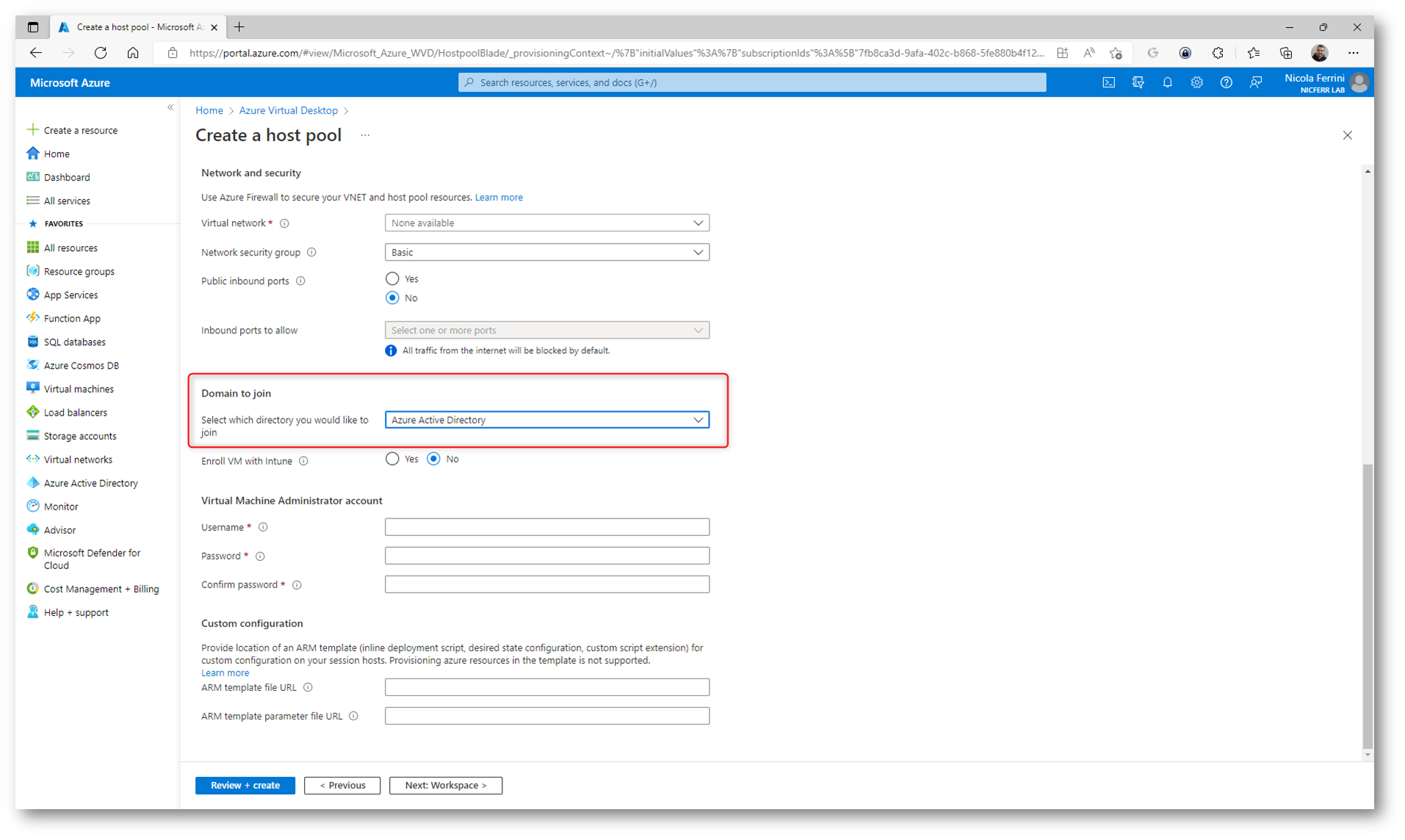The image size is (1405, 840).
Task: Show info tooltip for ARM template parameter file URL
Action: click(353, 716)
